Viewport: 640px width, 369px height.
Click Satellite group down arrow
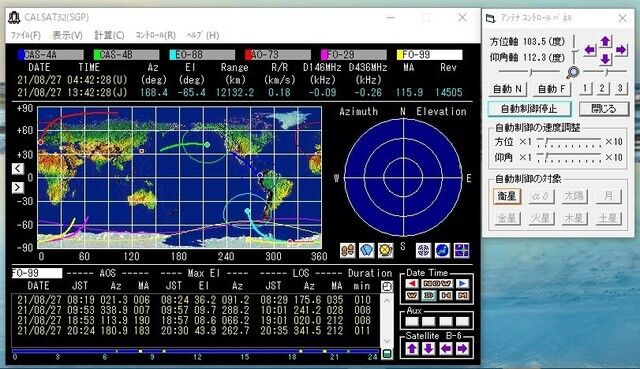click(x=429, y=349)
